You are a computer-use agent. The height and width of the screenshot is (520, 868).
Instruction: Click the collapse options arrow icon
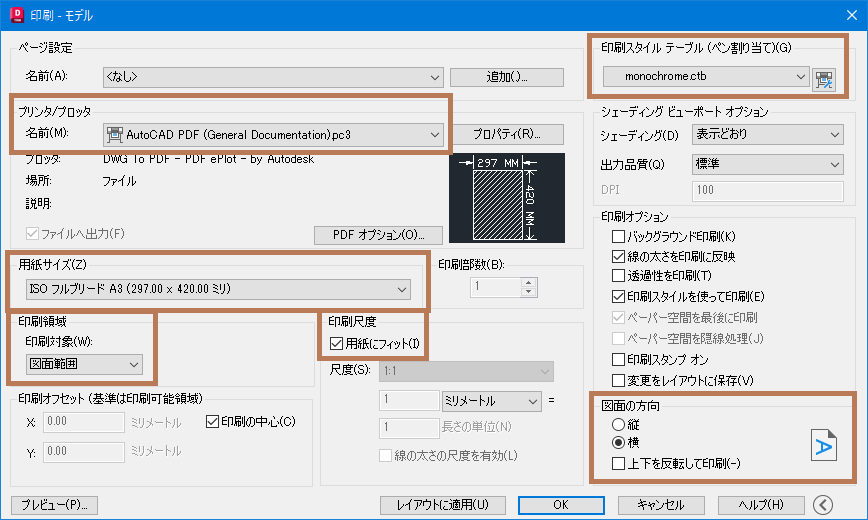[x=823, y=504]
